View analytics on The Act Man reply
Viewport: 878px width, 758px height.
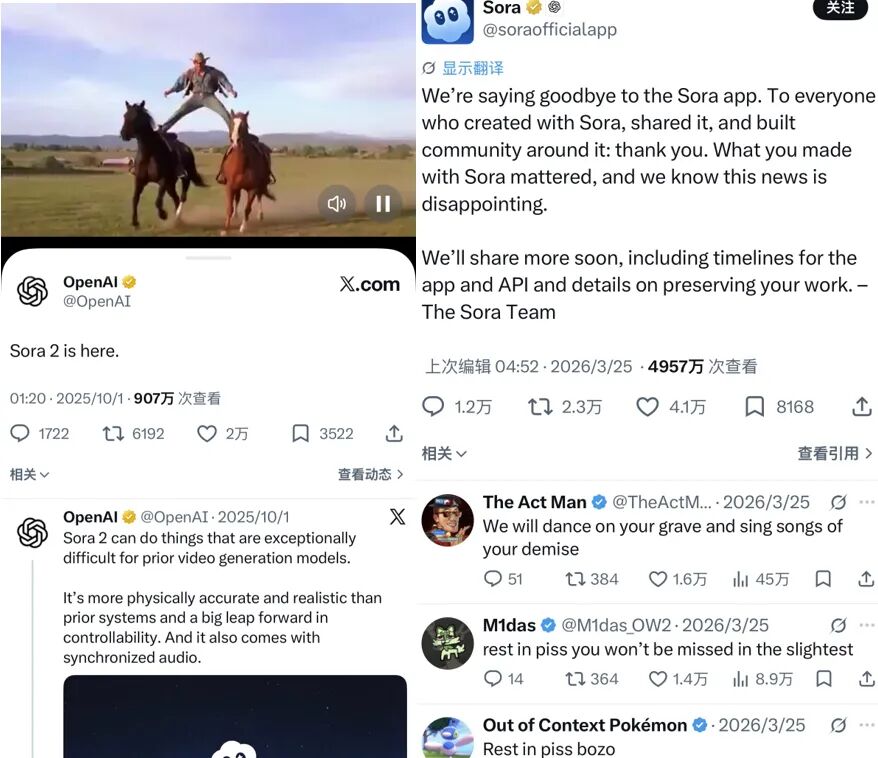(761, 579)
